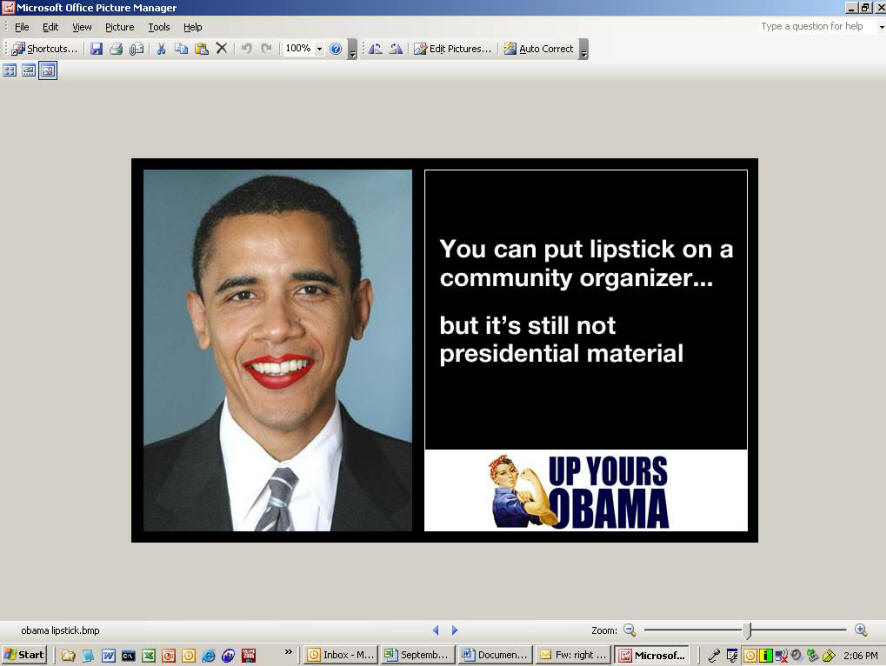The image size is (886, 666).
Task: Click the Next picture arrow
Action: [x=455, y=630]
